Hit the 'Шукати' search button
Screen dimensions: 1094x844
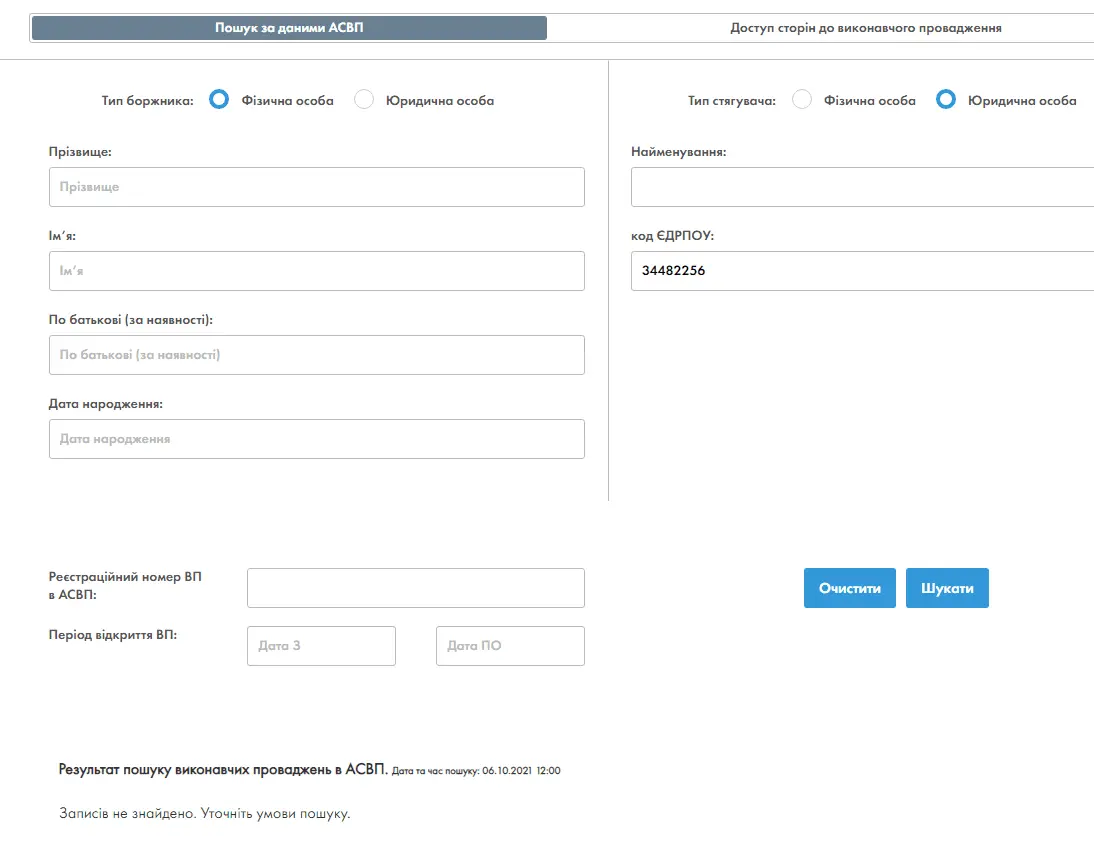pos(947,588)
